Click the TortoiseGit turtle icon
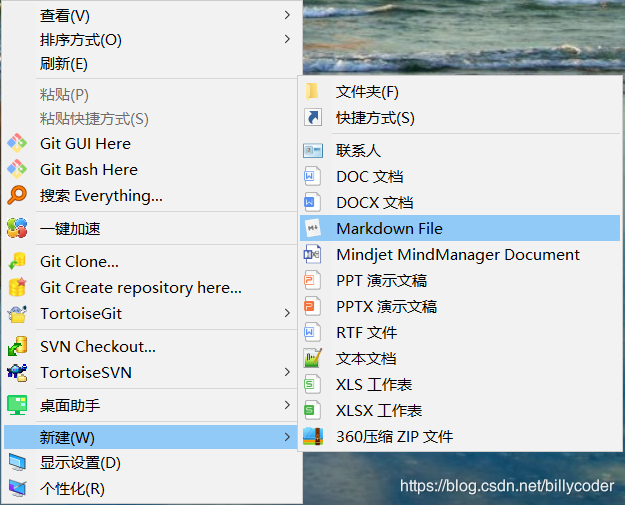625x505 pixels. (x=17, y=314)
